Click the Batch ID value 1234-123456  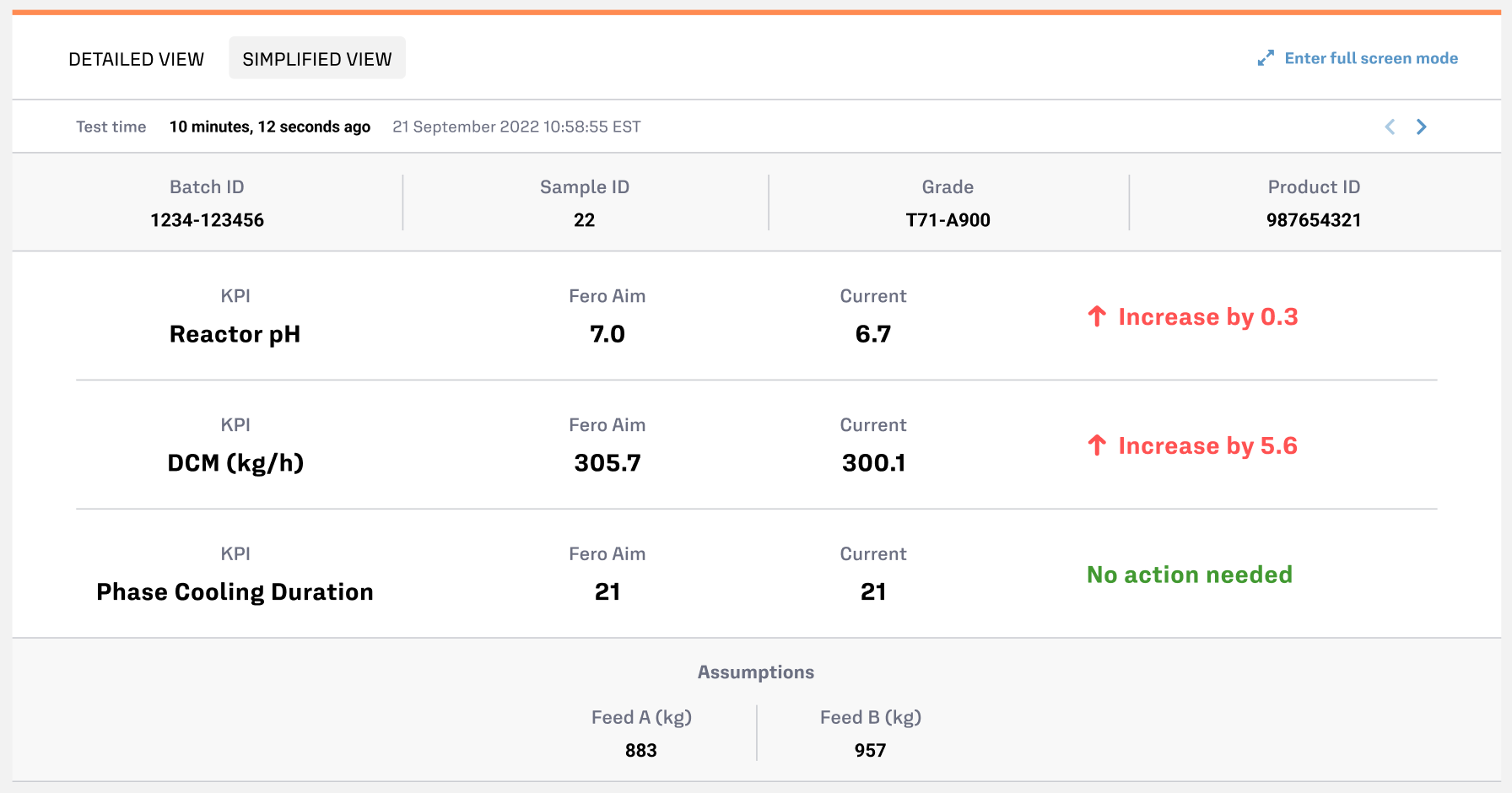[207, 220]
